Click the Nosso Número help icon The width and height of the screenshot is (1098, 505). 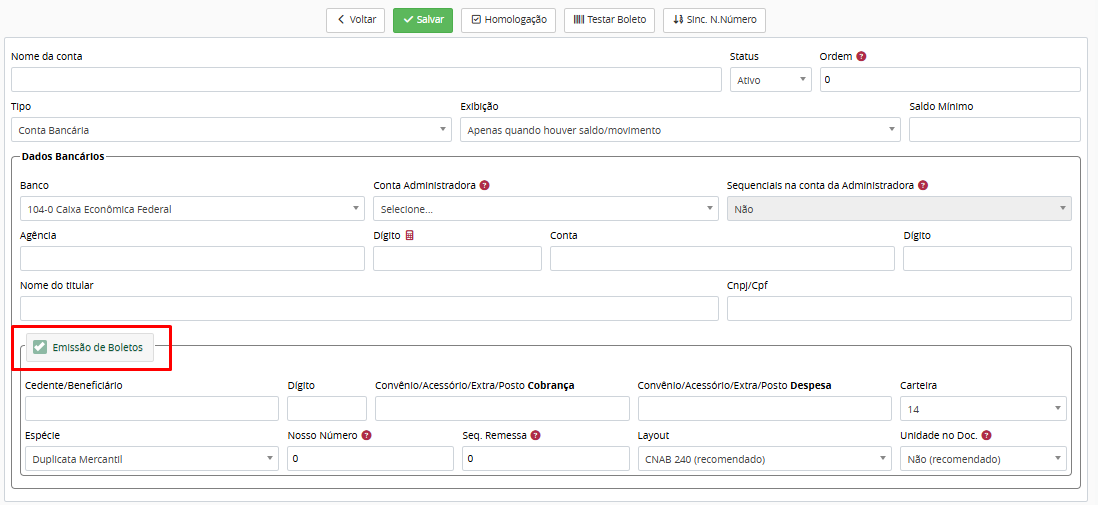[367, 435]
